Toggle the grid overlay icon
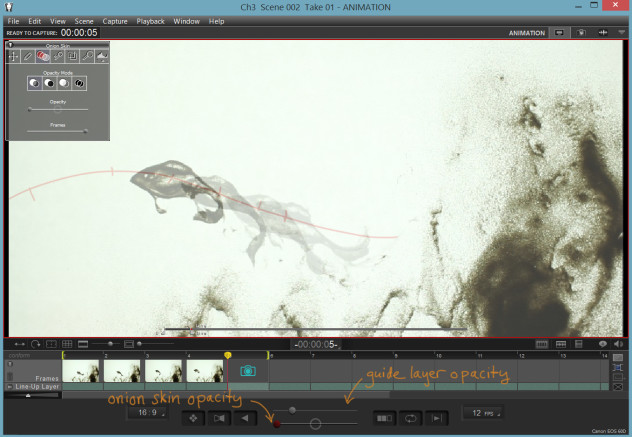This screenshot has width=632, height=437. tap(67, 344)
